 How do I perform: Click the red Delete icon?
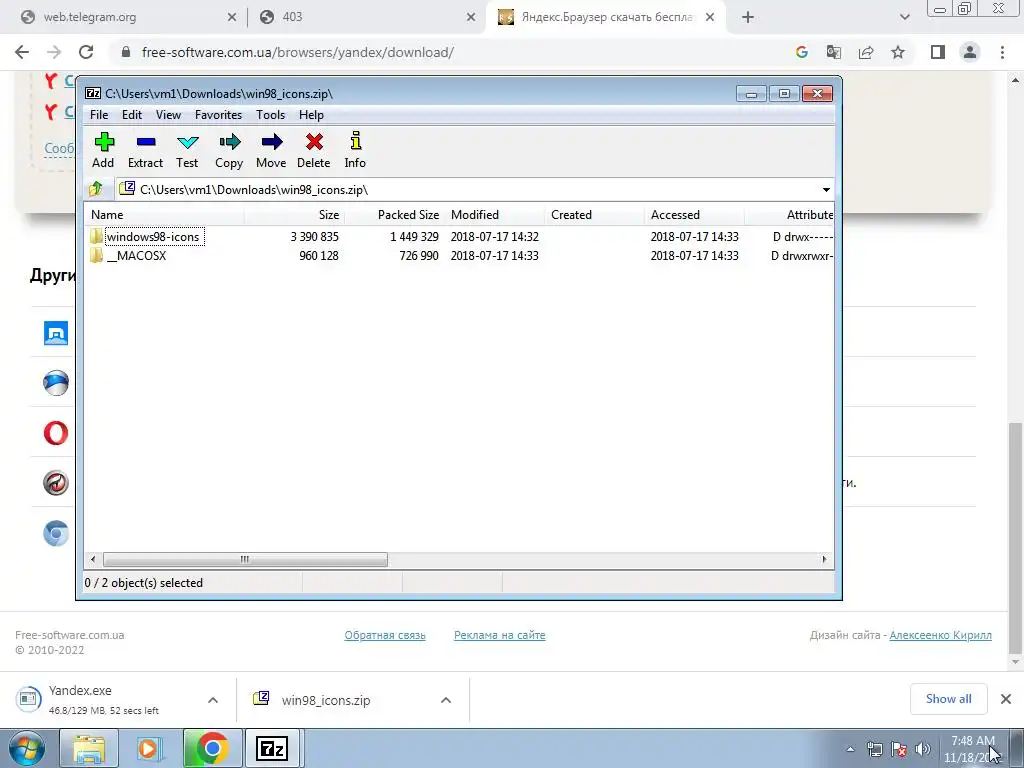[x=313, y=150]
